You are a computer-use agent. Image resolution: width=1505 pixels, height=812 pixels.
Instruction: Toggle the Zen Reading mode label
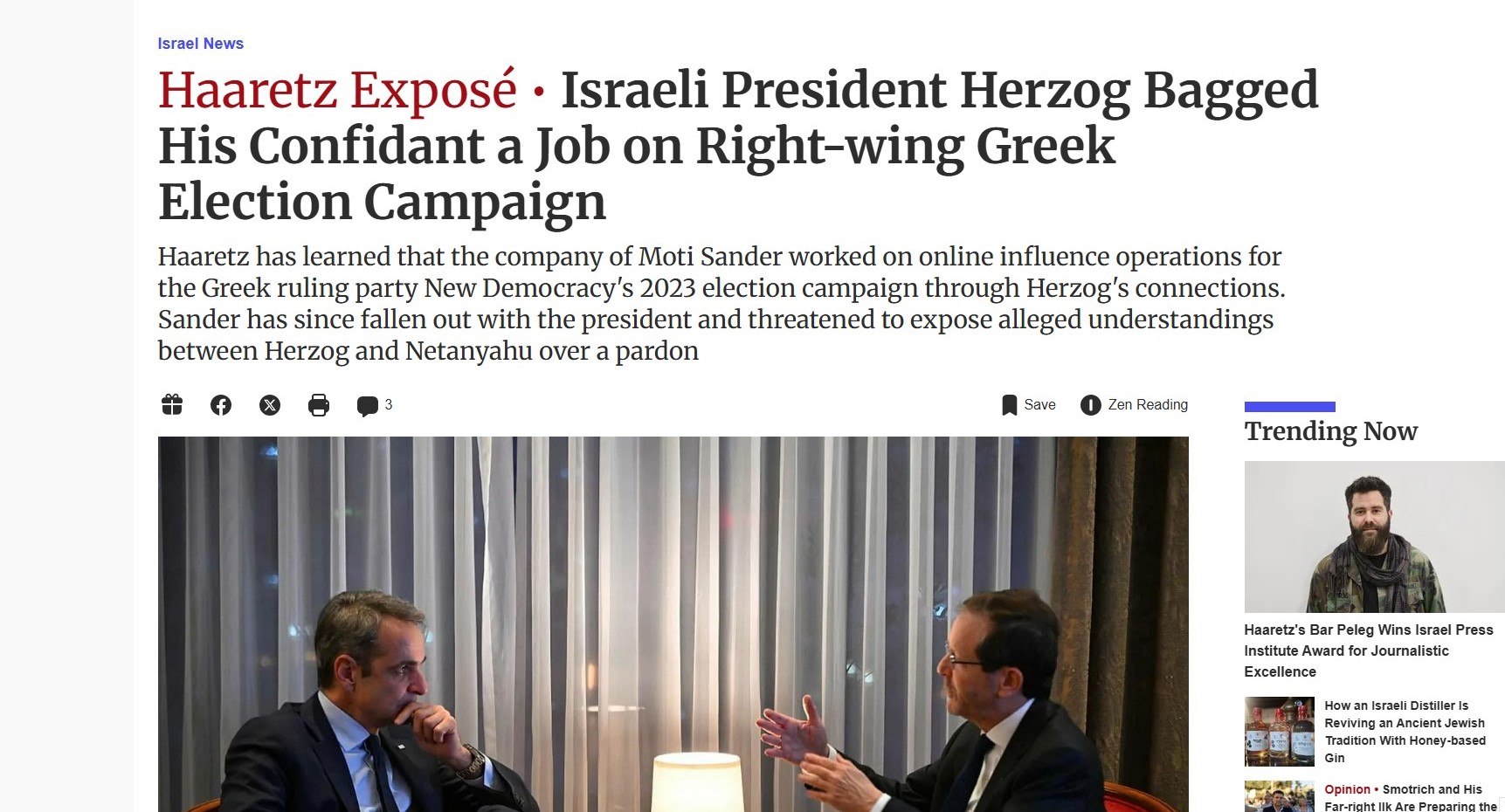point(1148,405)
